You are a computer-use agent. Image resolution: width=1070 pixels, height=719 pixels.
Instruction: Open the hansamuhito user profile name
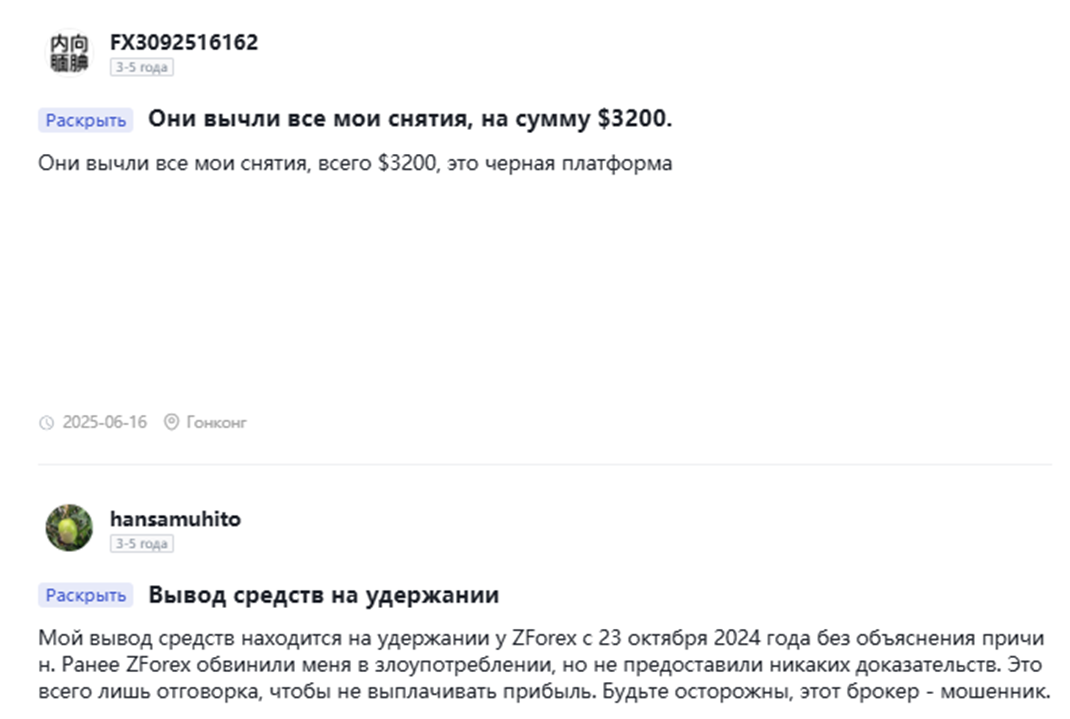point(175,519)
